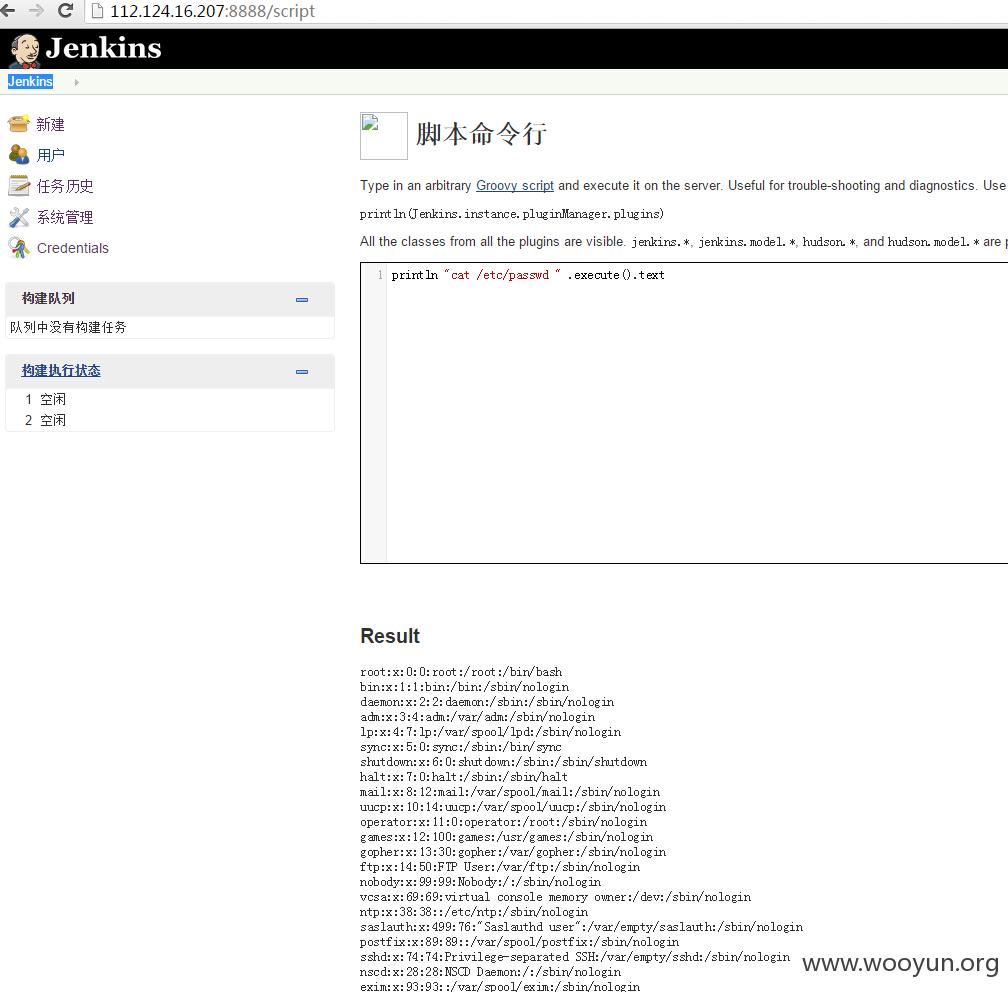Click line number 1 in the editor gutter
The height and width of the screenshot is (992, 1008).
[x=380, y=275]
